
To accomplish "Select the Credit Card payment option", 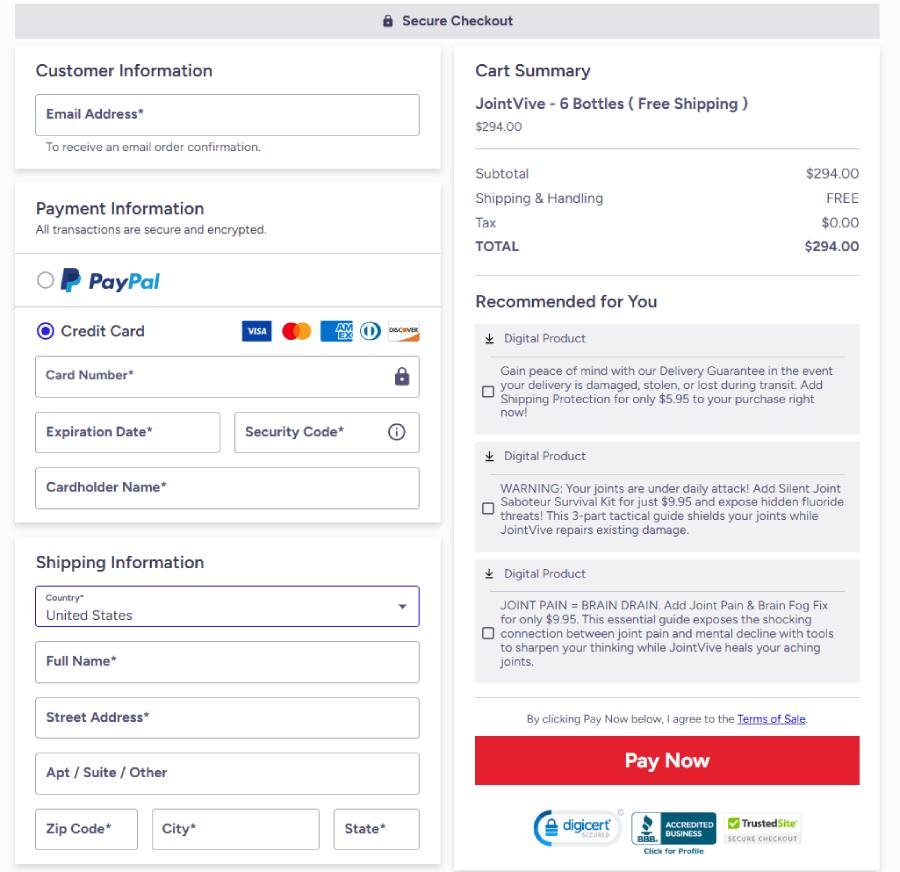I will [x=45, y=331].
